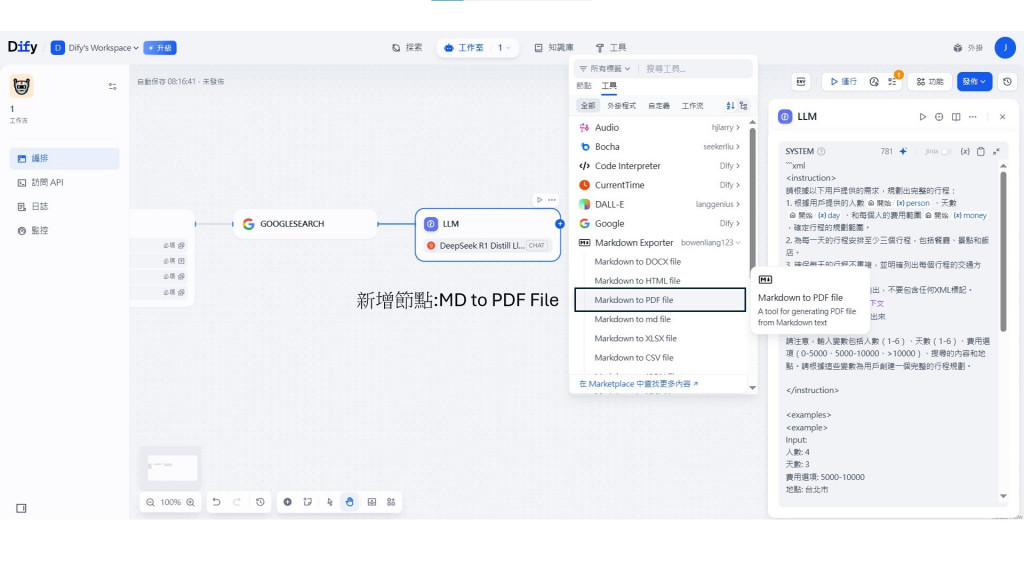The height and width of the screenshot is (576, 1024).
Task: Open LLM panel more options menu
Action: [x=973, y=117]
